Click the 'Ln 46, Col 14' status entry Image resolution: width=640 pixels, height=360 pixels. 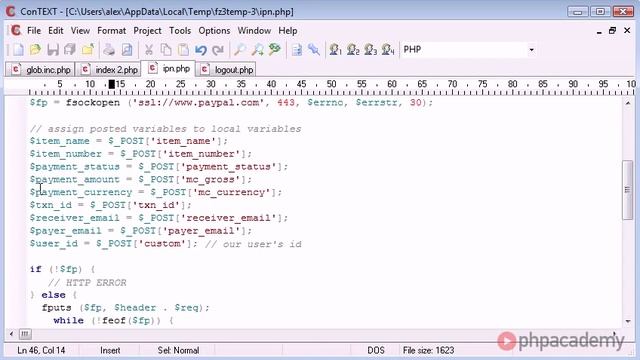[41, 350]
